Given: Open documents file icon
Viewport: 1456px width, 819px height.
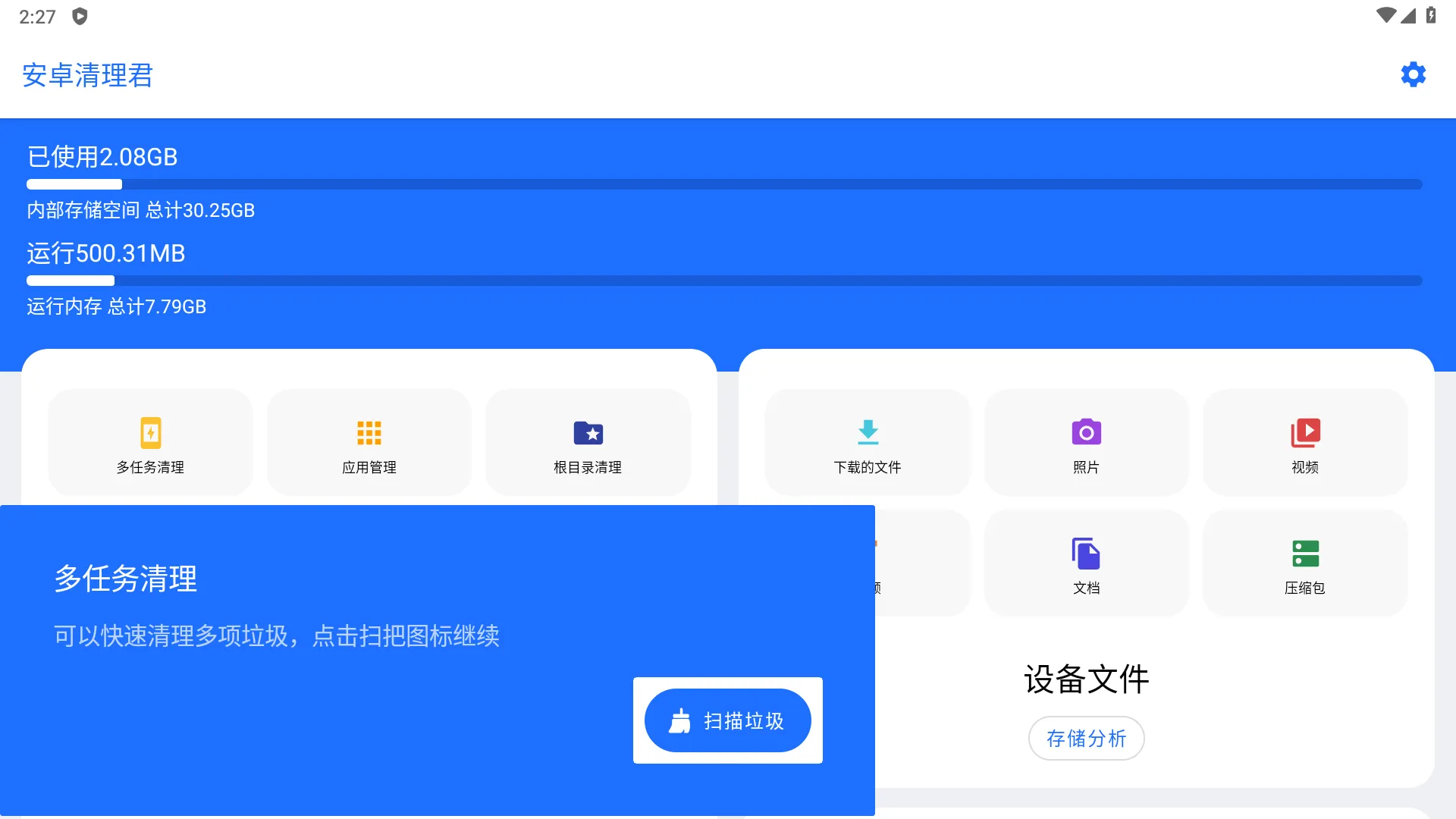Looking at the screenshot, I should (1086, 554).
